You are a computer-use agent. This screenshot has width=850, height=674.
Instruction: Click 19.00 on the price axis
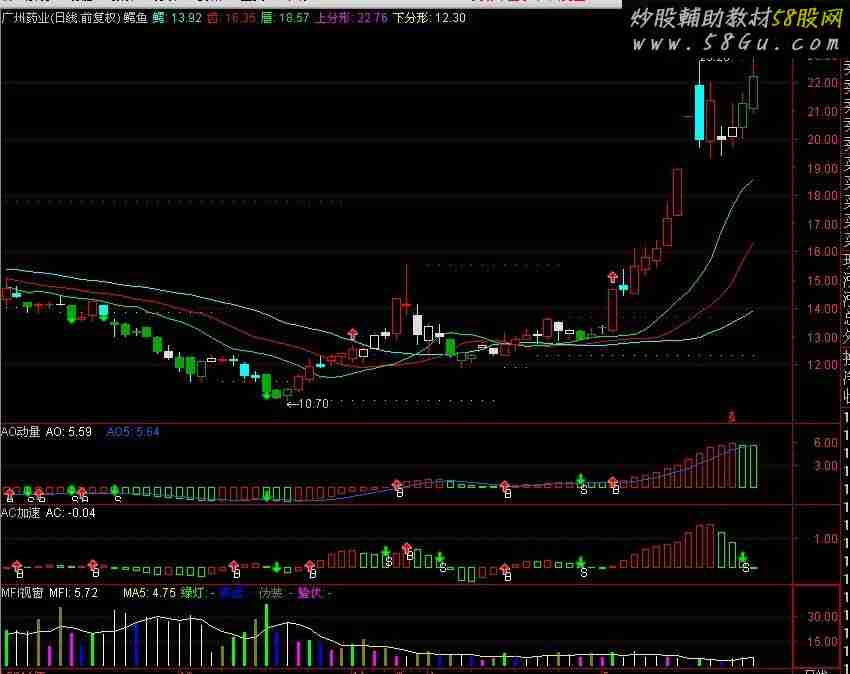click(823, 169)
